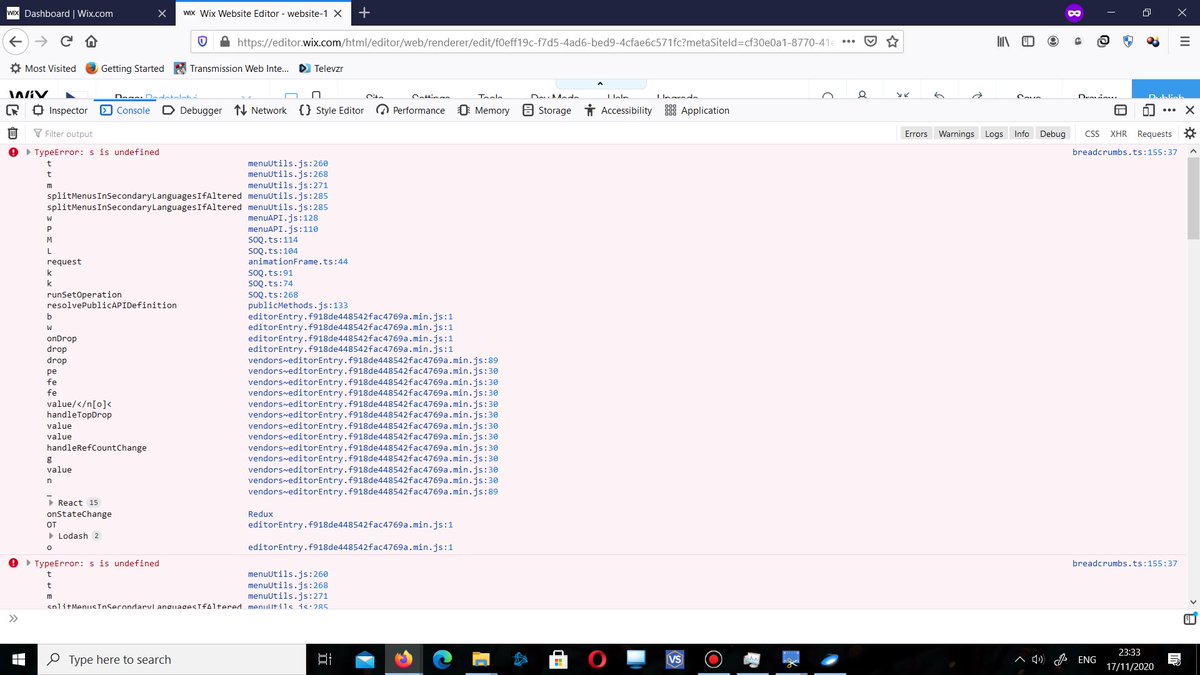Click the Windows taskbar search box
Image resolution: width=1200 pixels, height=675 pixels.
click(174, 659)
